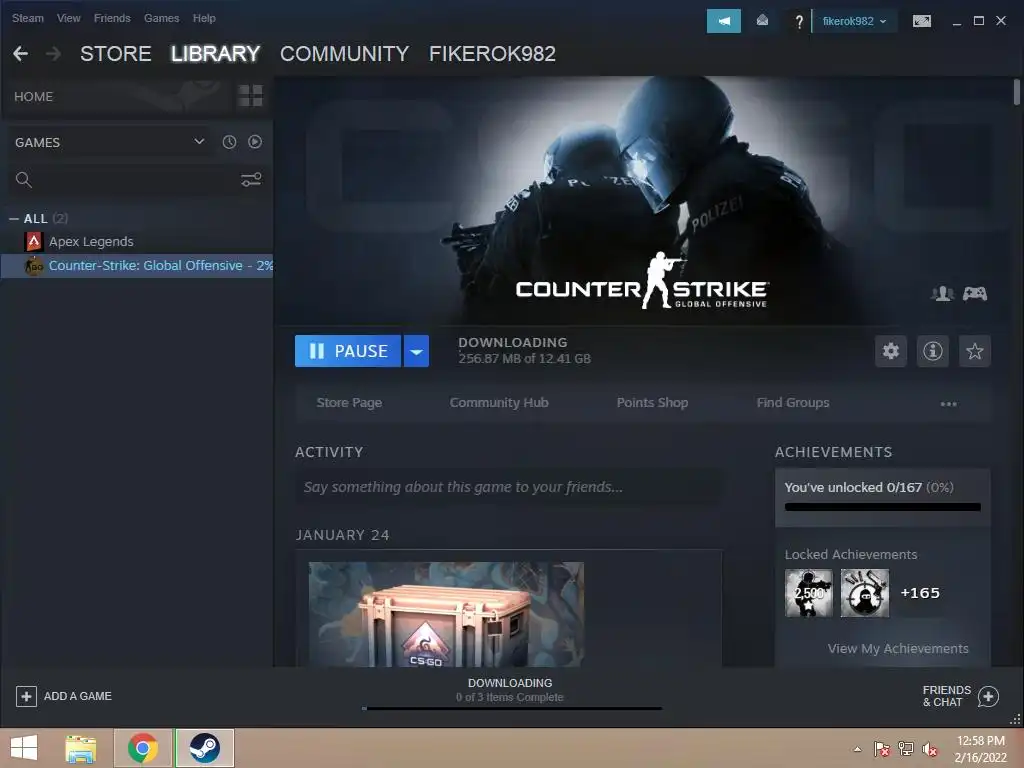Click the library search magnifier icon
The height and width of the screenshot is (768, 1024).
24,180
